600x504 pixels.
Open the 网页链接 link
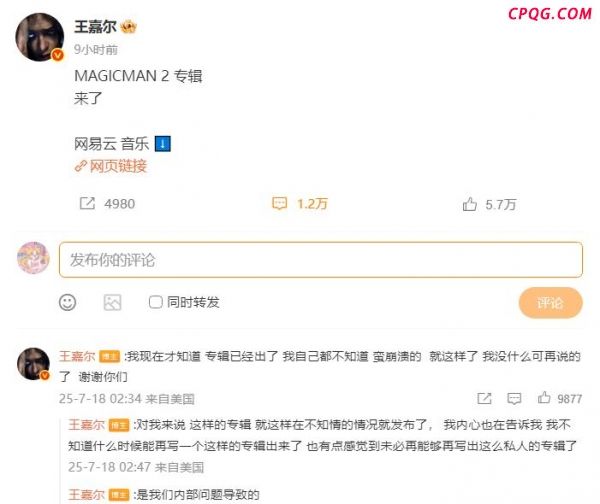point(111,166)
